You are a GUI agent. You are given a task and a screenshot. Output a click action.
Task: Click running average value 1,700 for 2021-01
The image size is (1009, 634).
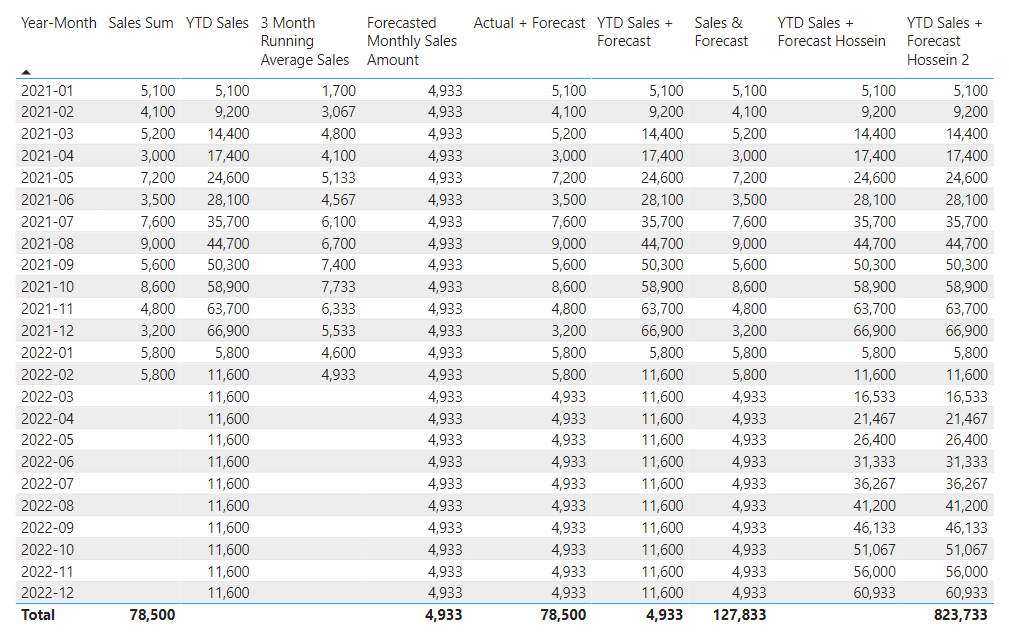(338, 91)
